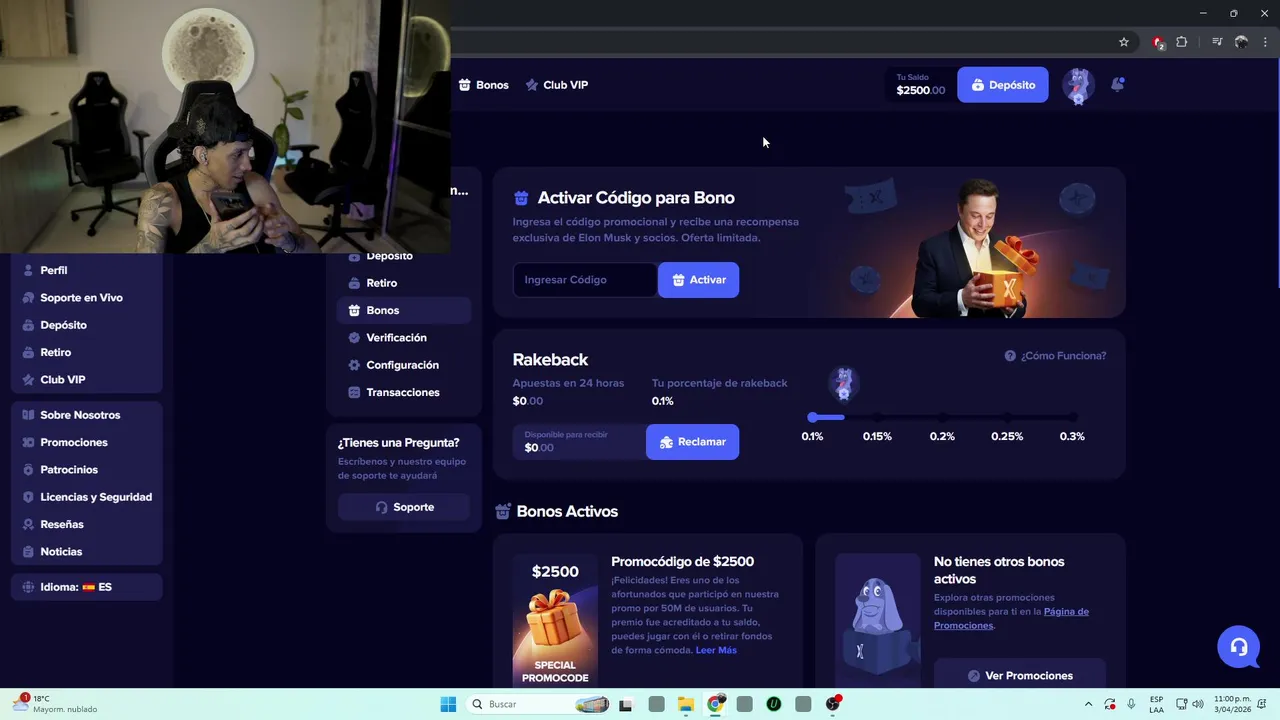Click the 0.1% rakeback slider handle

pyautogui.click(x=813, y=417)
